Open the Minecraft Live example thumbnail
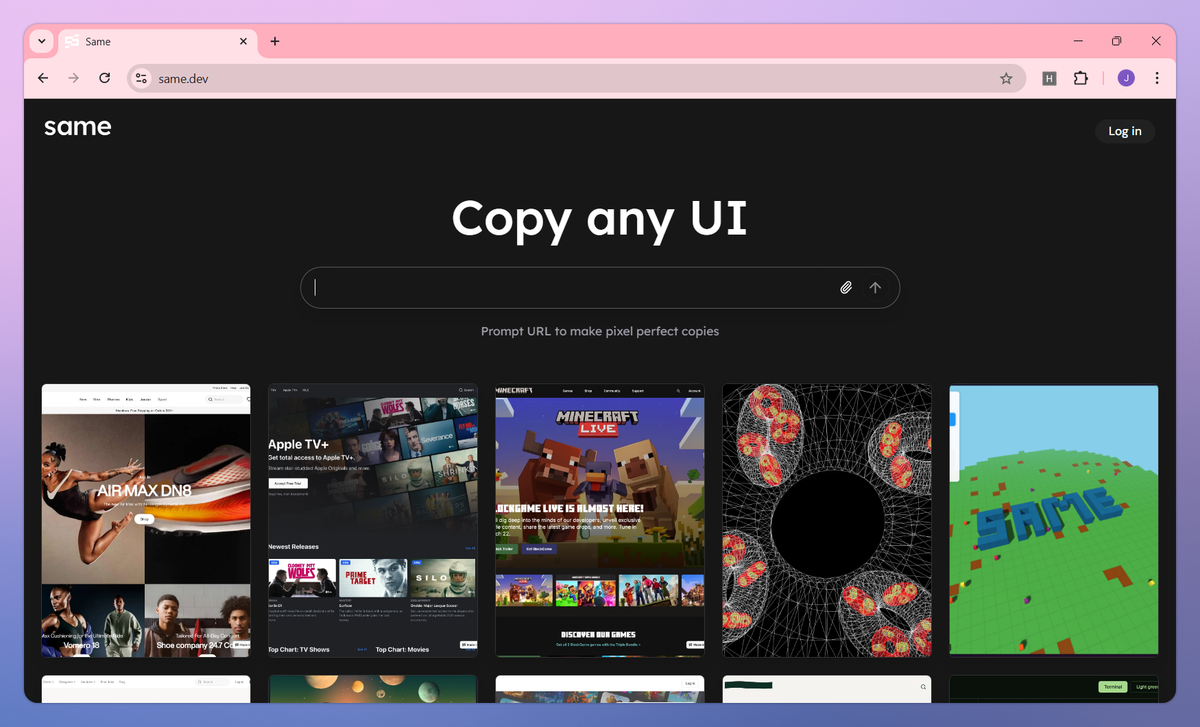 pos(599,520)
